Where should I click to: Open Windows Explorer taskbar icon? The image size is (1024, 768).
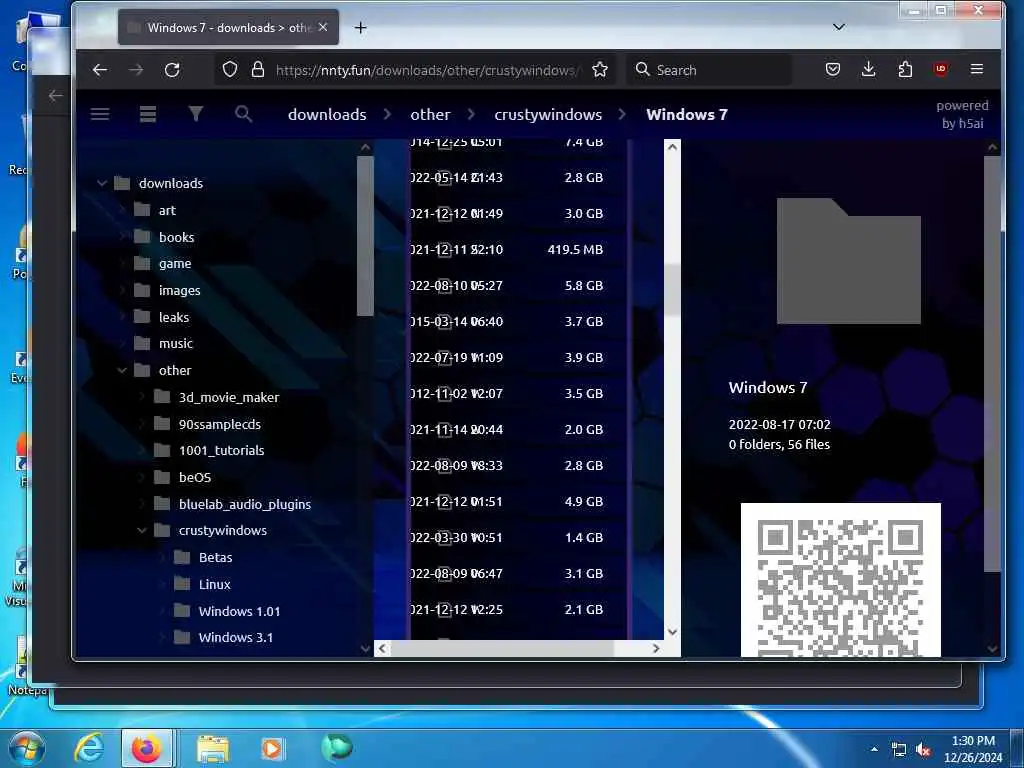213,748
